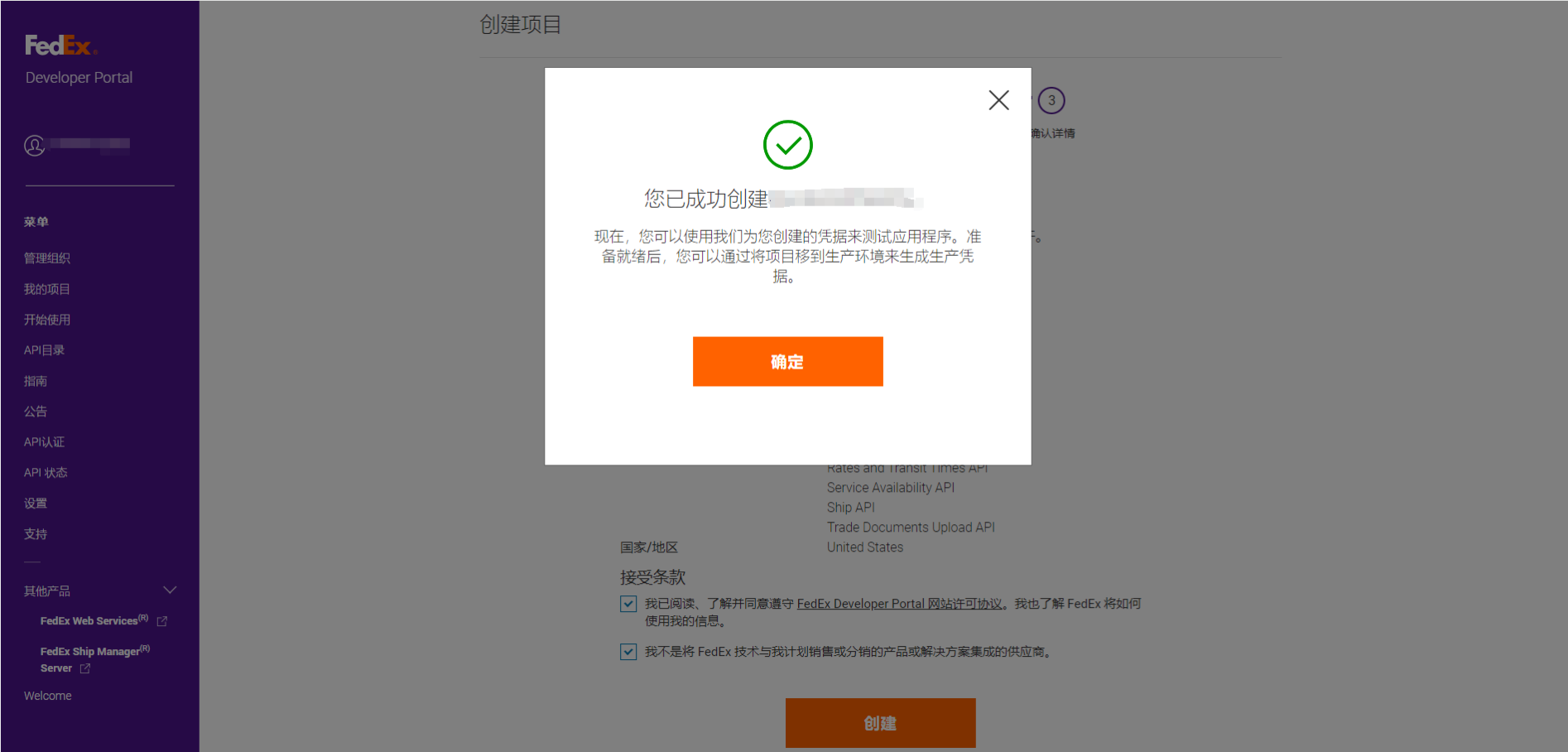This screenshot has height=752, width=1568.
Task: Open FedEx Web Services external link icon
Action: (162, 621)
